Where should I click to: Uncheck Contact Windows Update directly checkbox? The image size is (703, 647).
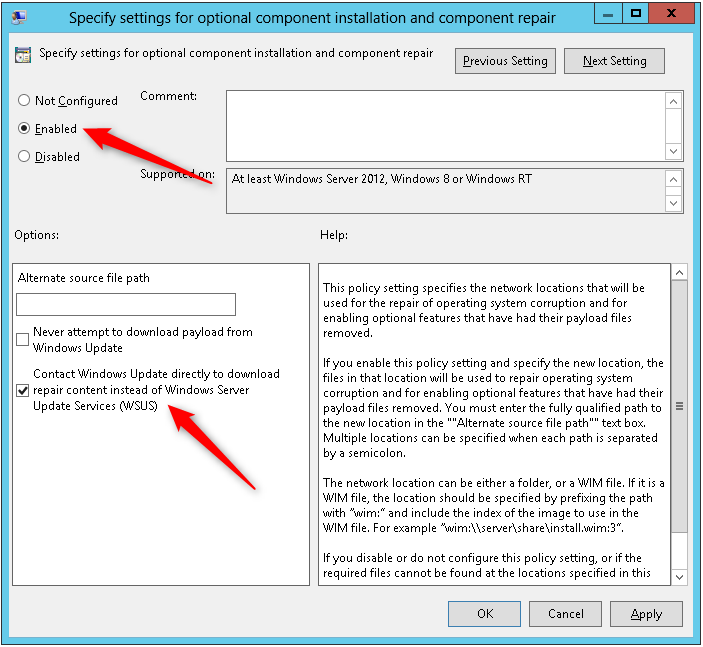(23, 390)
